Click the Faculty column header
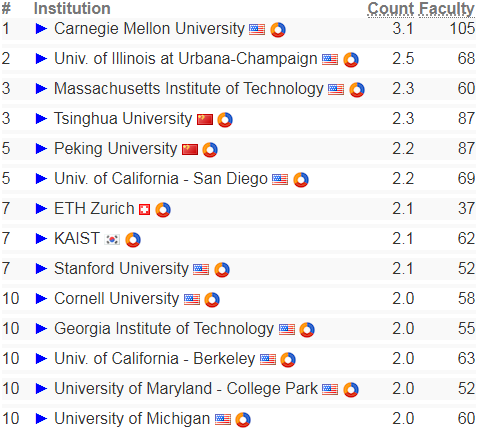 [447, 9]
